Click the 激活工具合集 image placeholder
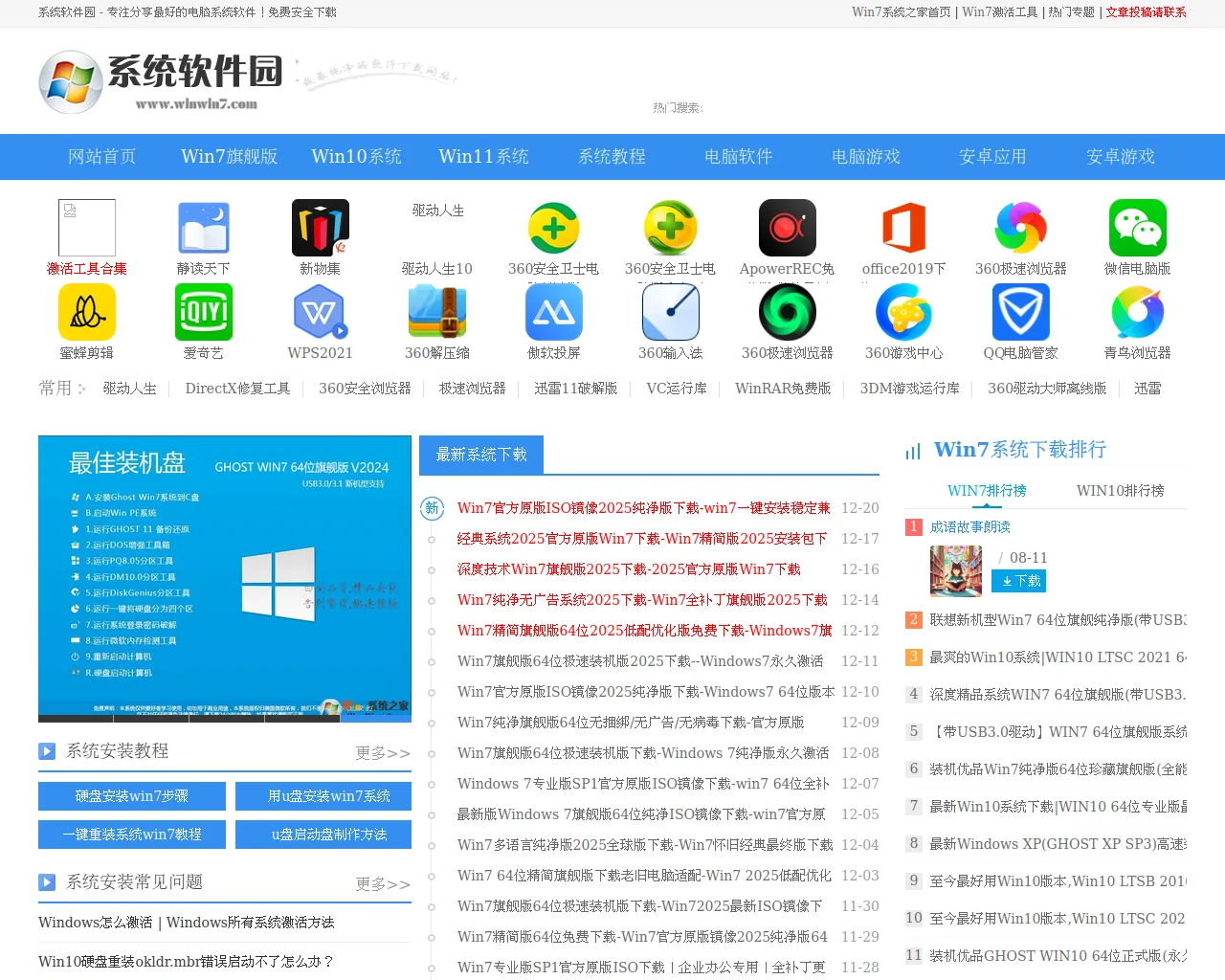 pos(86,228)
